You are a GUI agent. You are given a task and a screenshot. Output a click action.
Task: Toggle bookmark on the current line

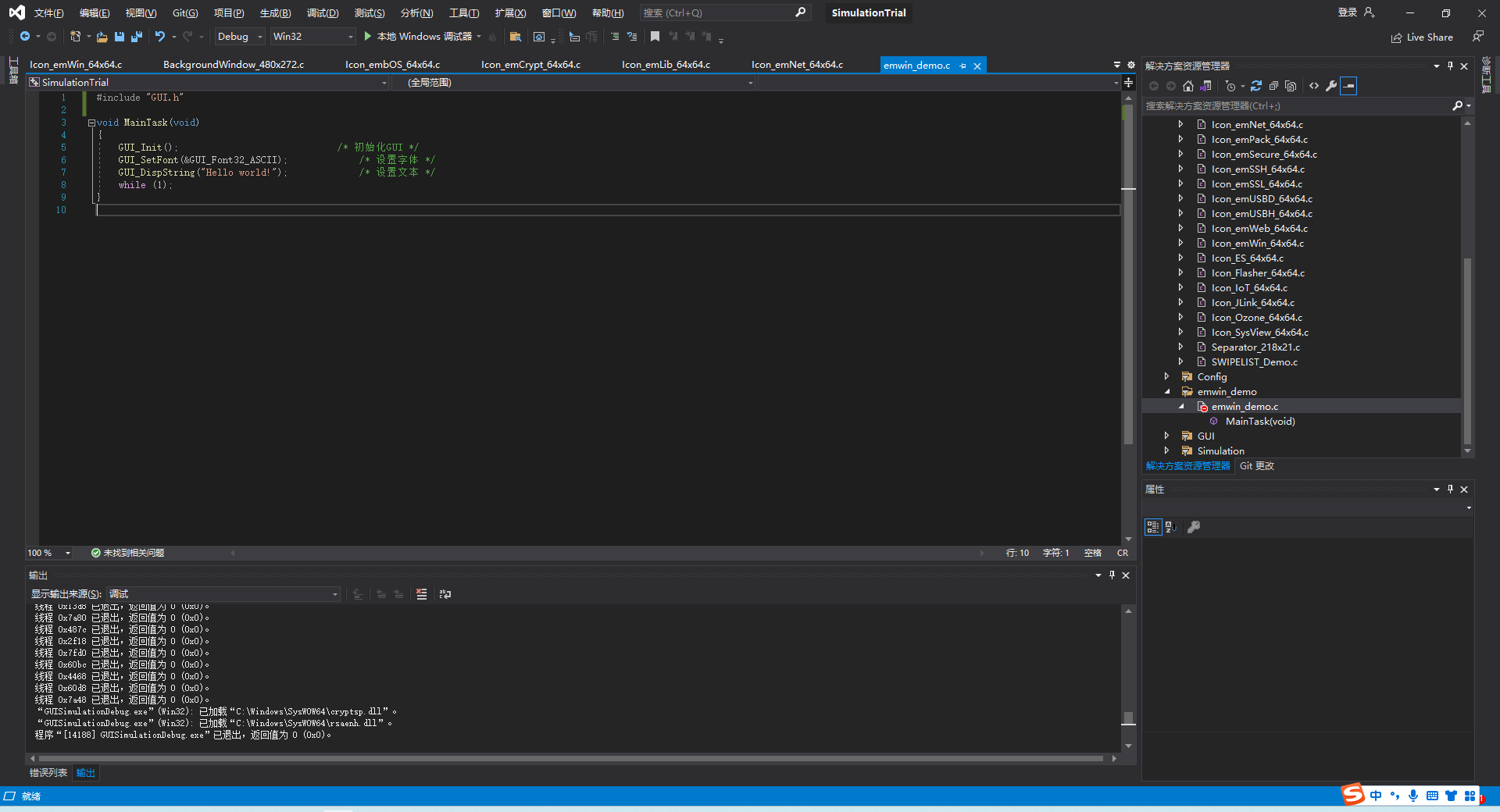[655, 37]
